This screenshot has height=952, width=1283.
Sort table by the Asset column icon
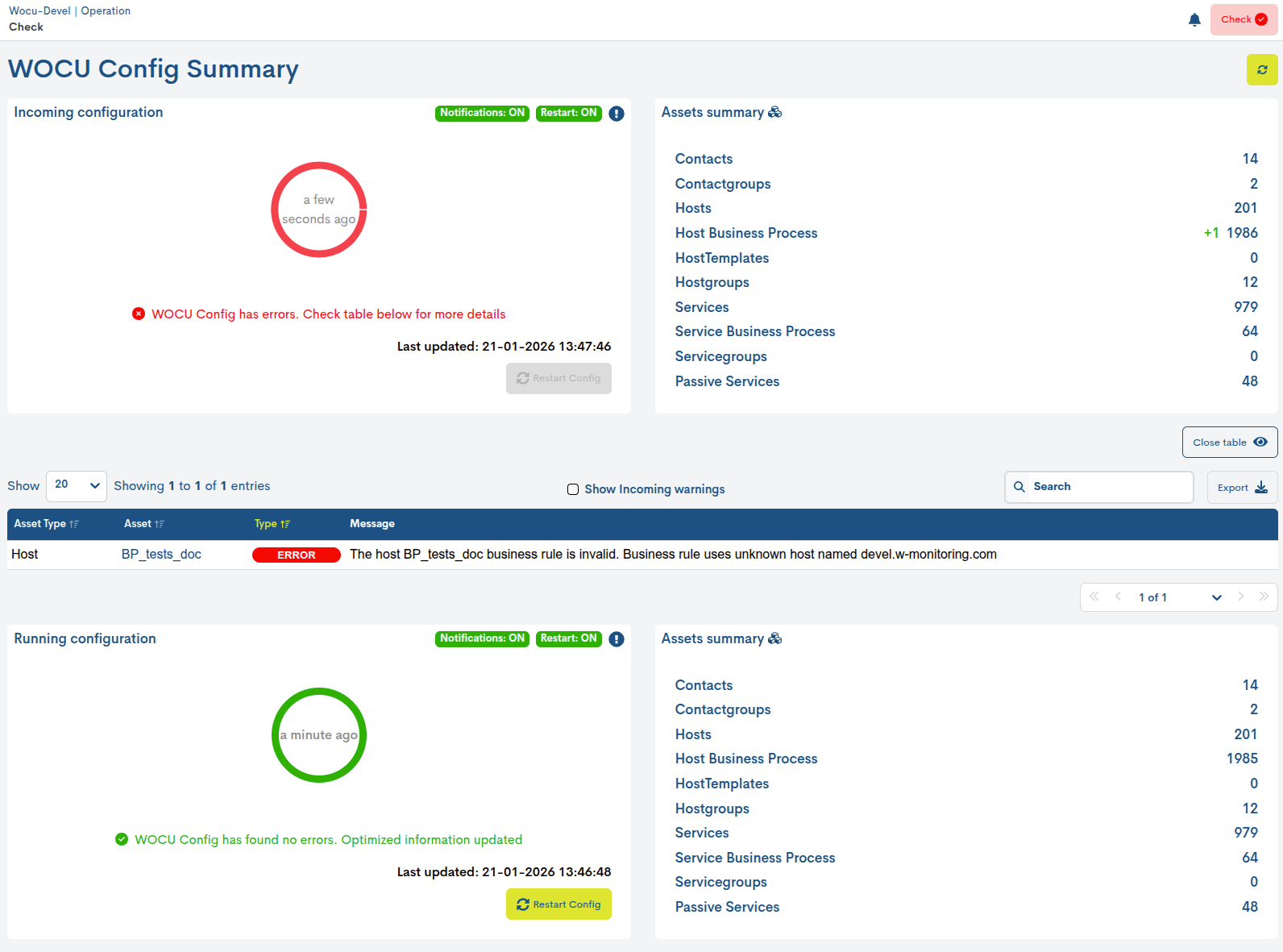pyautogui.click(x=160, y=524)
